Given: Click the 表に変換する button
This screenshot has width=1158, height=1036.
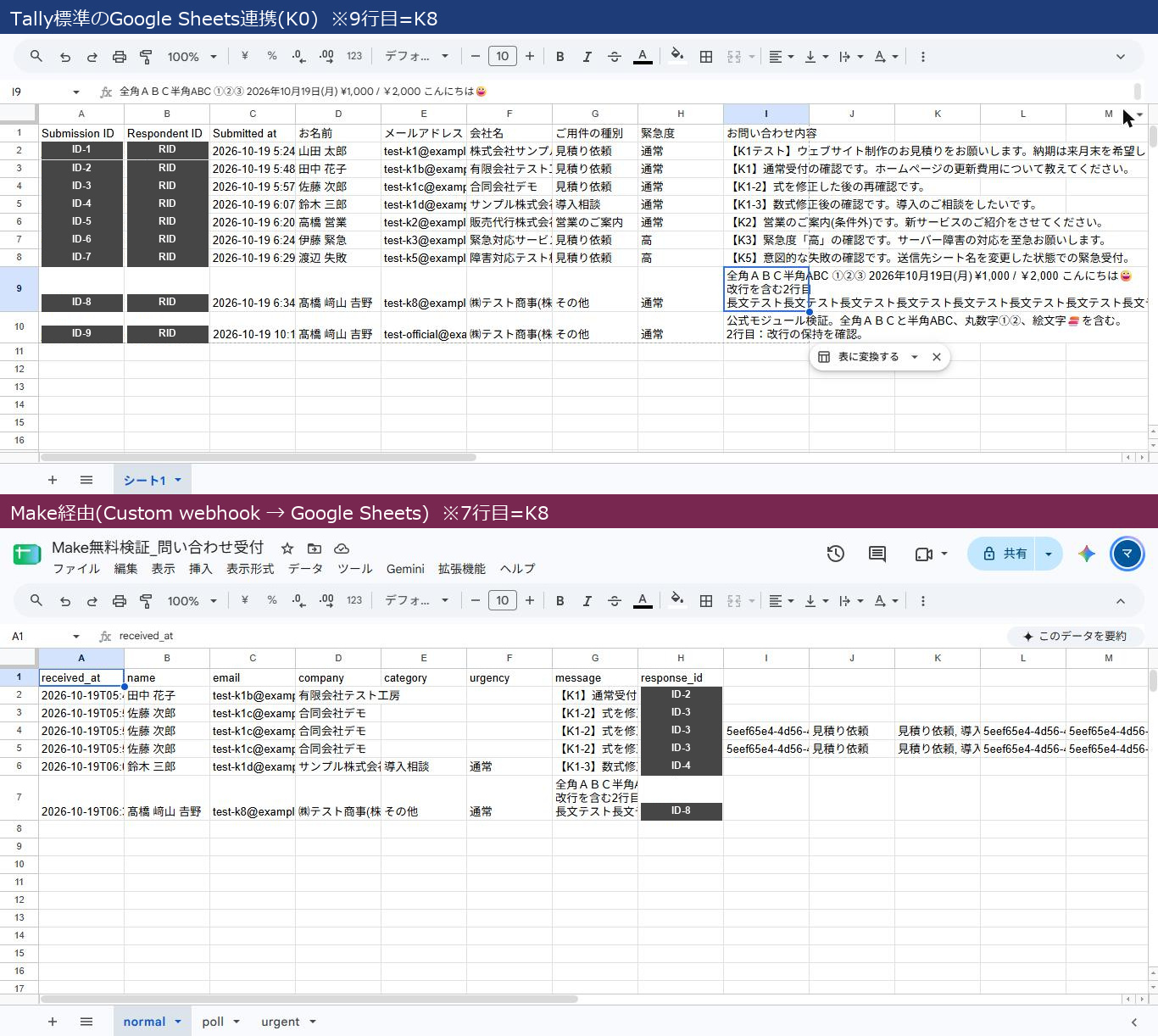Looking at the screenshot, I should pos(859,357).
